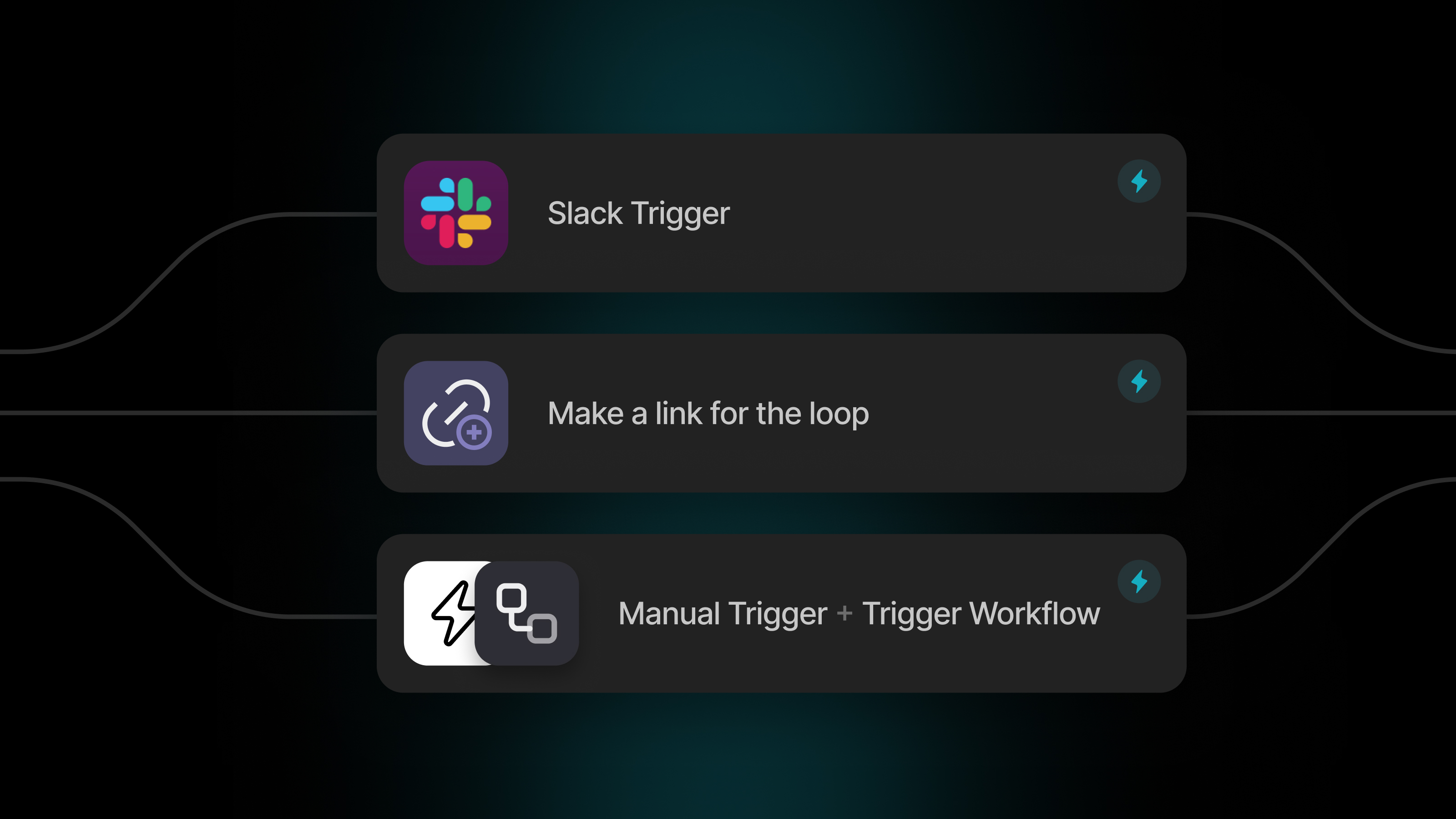Screen dimensions: 1456x819
Task: Click lightning badge on Manual Trigger card
Action: click(1139, 581)
